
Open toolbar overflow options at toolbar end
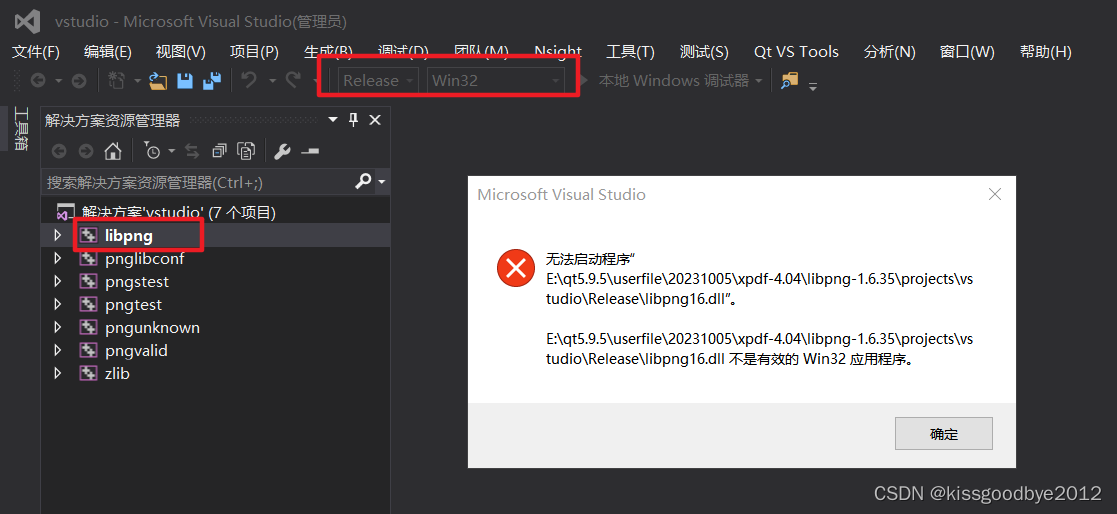click(x=812, y=86)
